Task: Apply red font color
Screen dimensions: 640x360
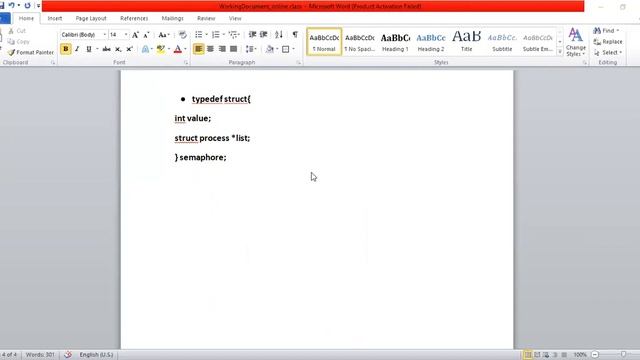Action: (x=178, y=49)
